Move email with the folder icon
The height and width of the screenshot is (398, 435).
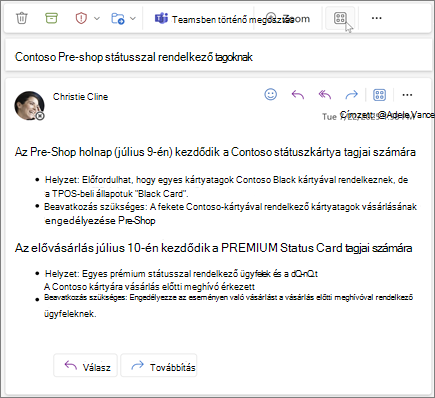click(118, 18)
